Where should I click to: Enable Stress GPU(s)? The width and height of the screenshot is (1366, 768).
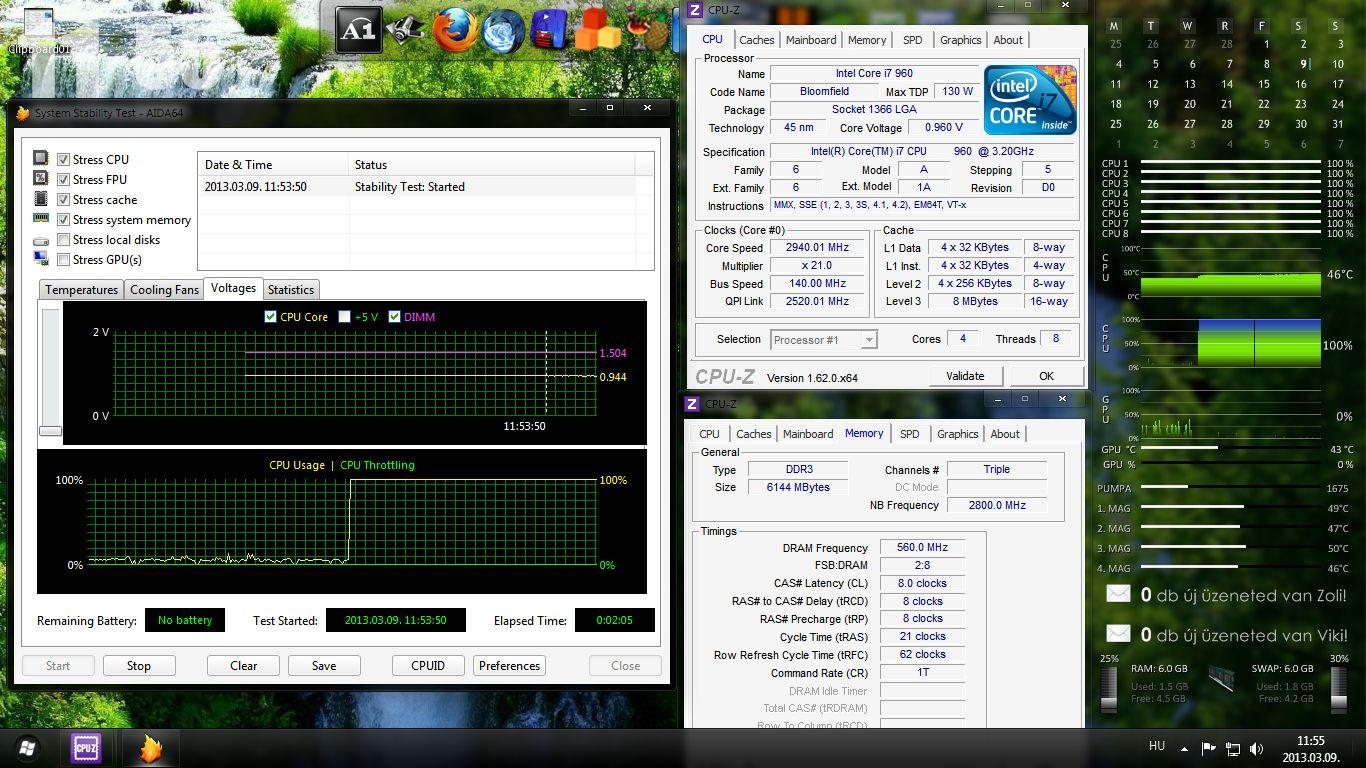[x=63, y=259]
